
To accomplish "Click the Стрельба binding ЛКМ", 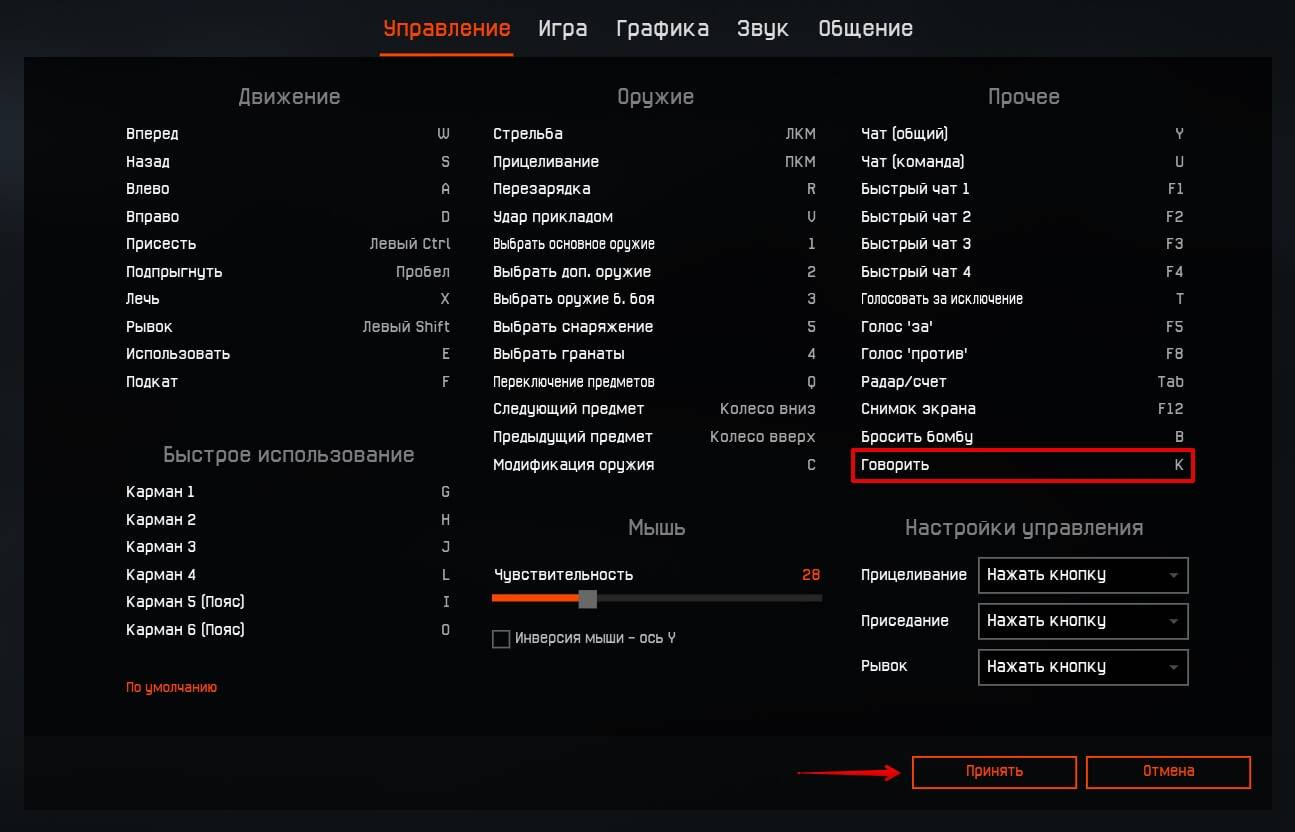I will [800, 134].
